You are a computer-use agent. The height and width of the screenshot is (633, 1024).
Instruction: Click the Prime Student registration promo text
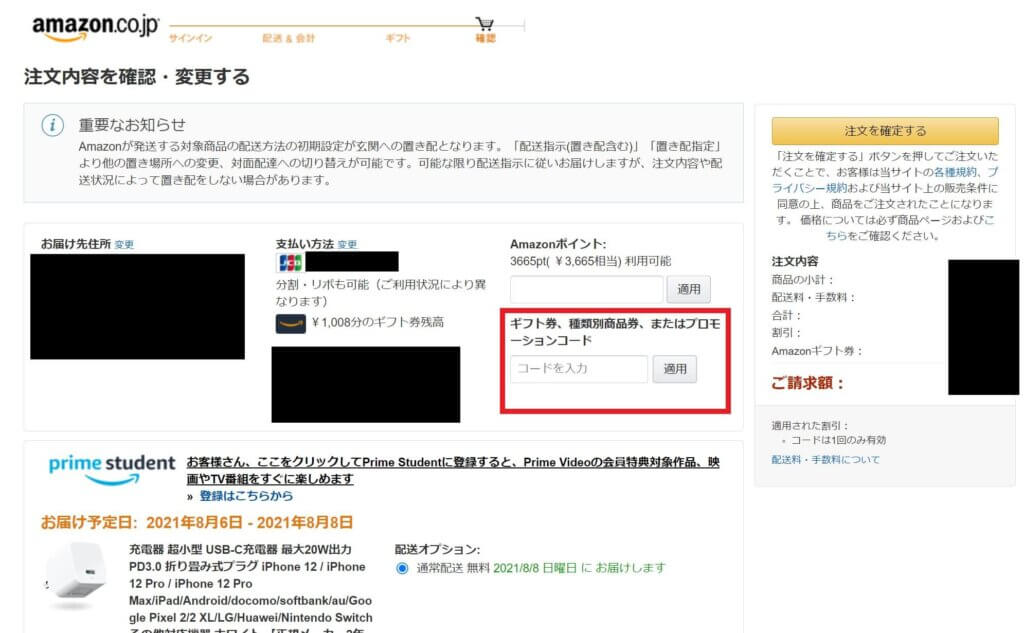click(x=453, y=470)
